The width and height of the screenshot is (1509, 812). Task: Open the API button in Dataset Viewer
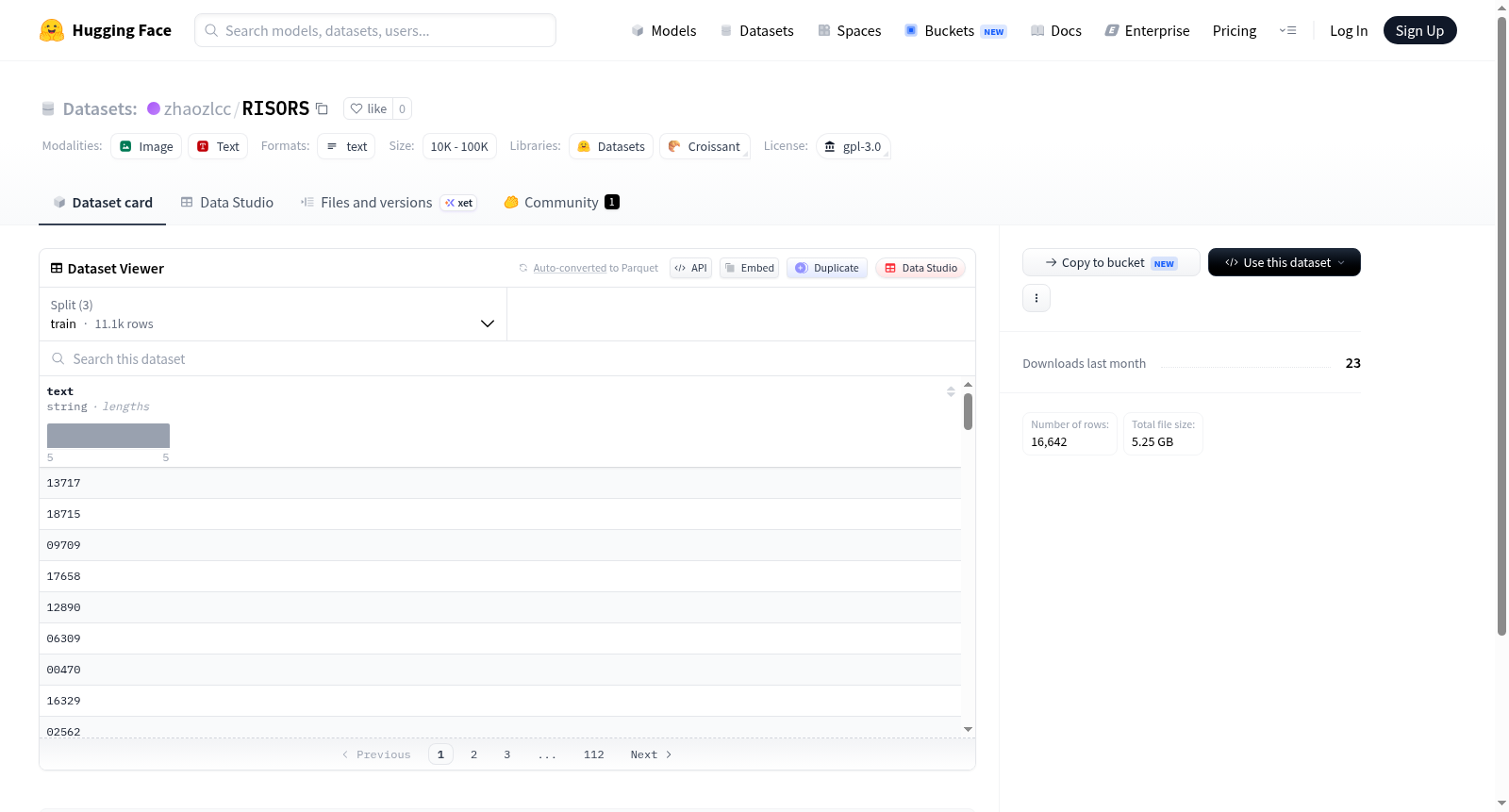pyautogui.click(x=690, y=268)
